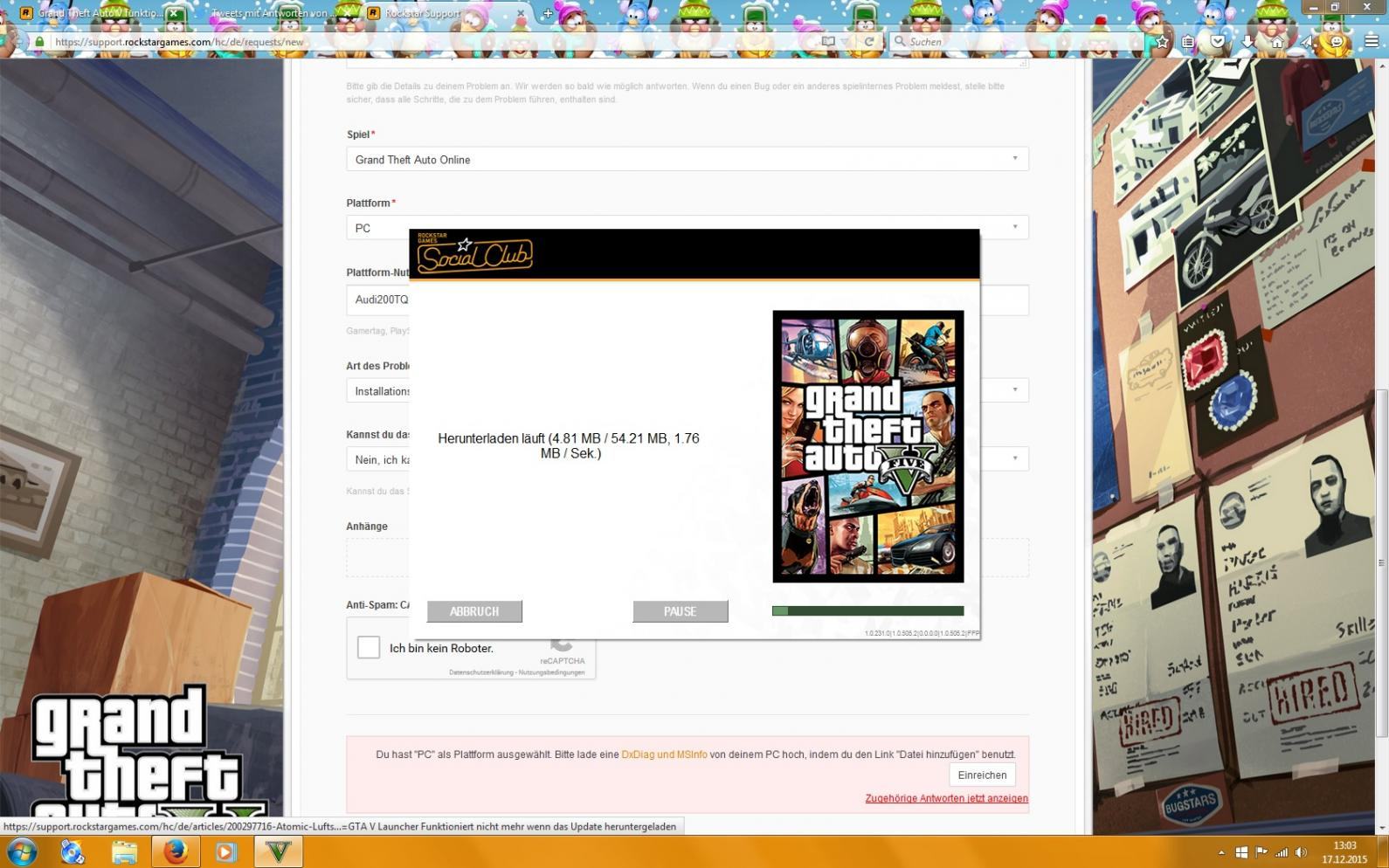The width and height of the screenshot is (1389, 868).
Task: Click the Windows logo tray icon
Action: pos(1241,852)
